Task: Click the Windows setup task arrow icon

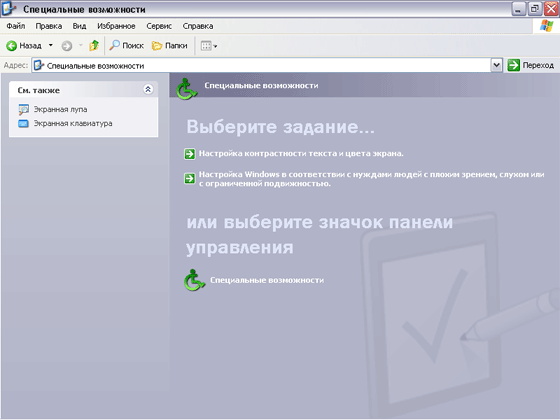Action: coord(190,178)
